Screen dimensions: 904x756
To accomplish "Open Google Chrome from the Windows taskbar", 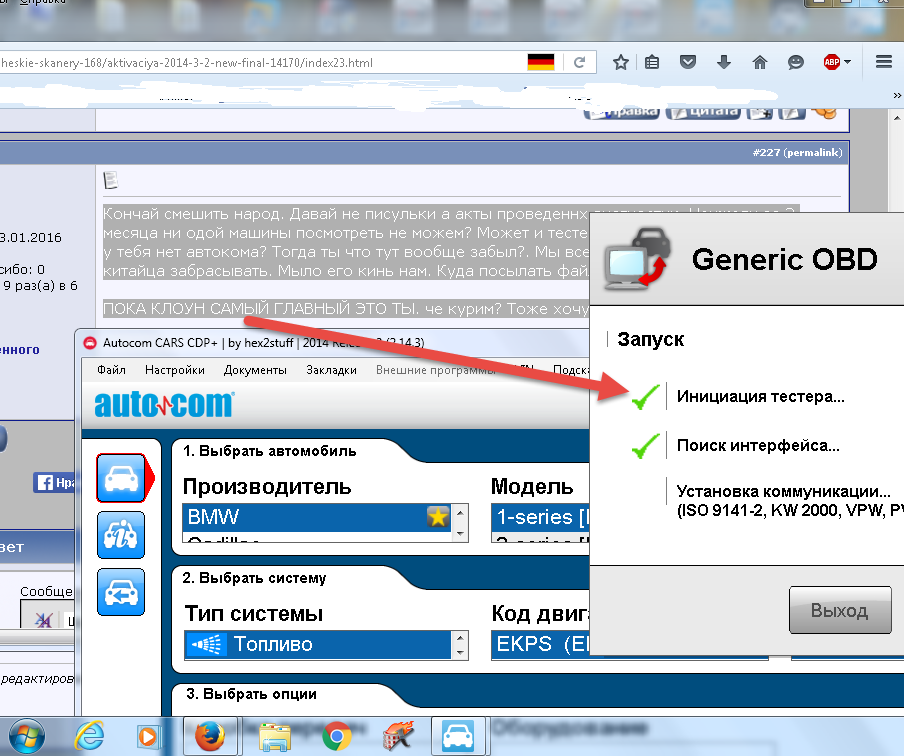I will [x=338, y=737].
